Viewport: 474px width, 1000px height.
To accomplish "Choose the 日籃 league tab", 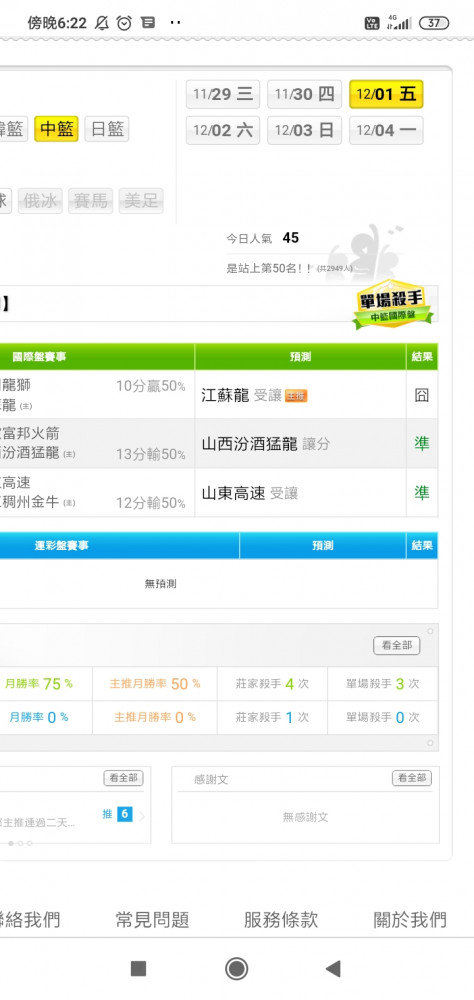I will [107, 129].
